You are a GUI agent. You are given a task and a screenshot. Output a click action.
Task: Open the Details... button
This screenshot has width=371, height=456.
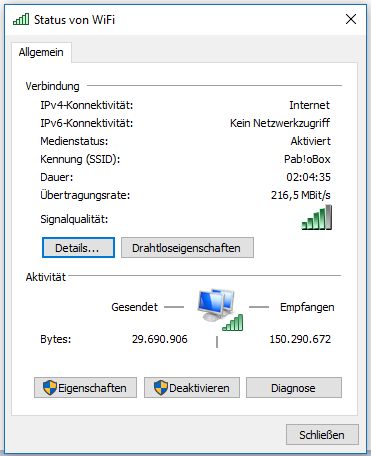point(78,248)
